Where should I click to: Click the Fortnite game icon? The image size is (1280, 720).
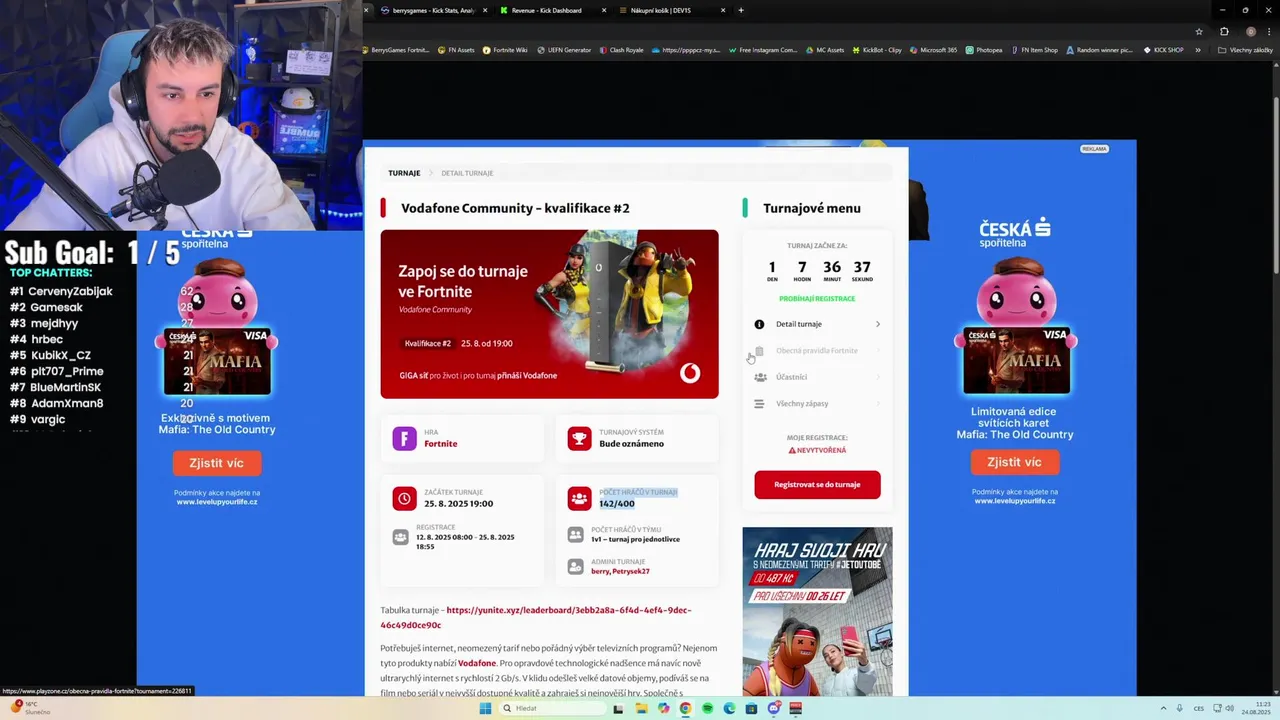point(404,439)
